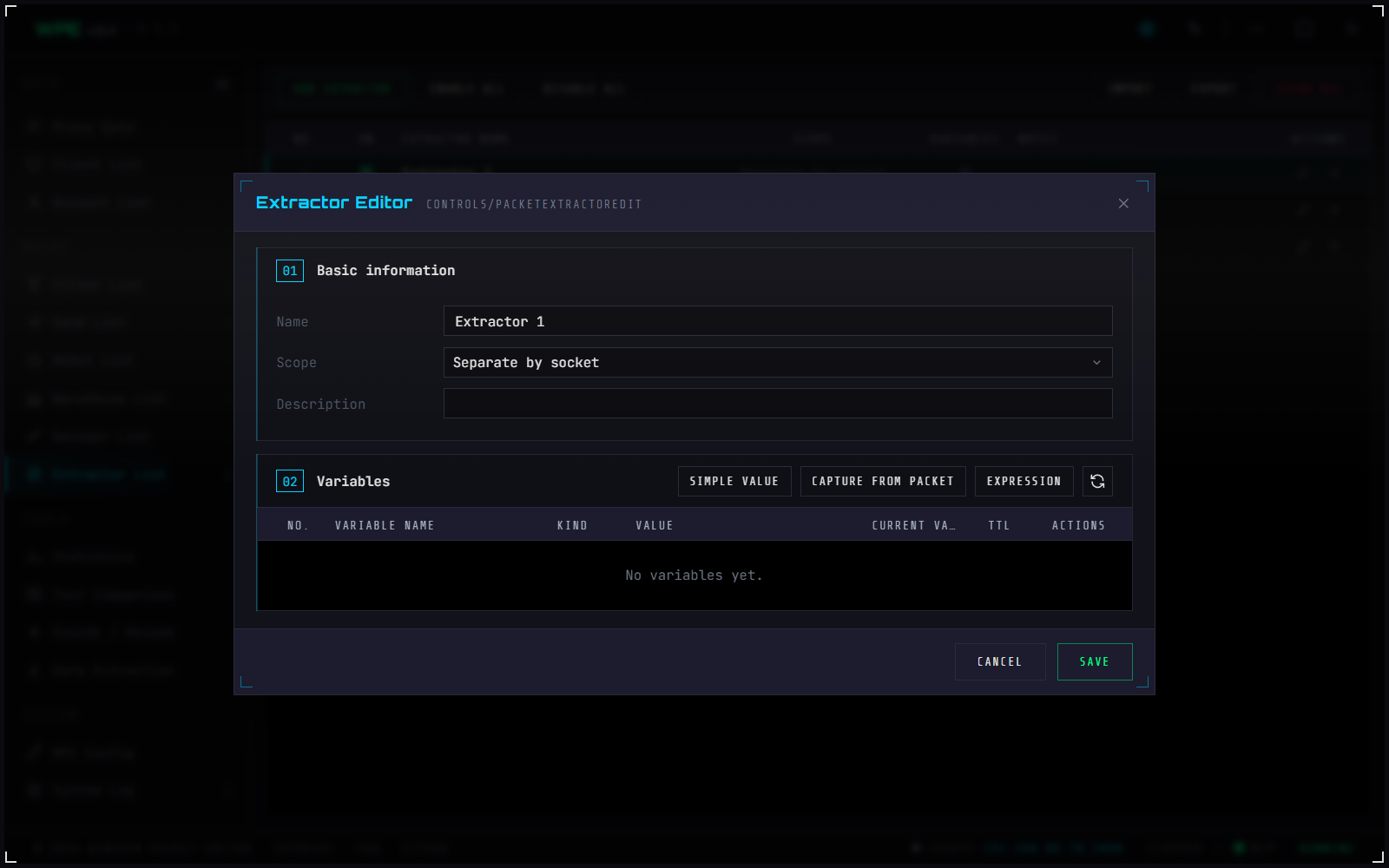Refresh the variables list icon
This screenshot has height=868, width=1389.
(x=1097, y=481)
